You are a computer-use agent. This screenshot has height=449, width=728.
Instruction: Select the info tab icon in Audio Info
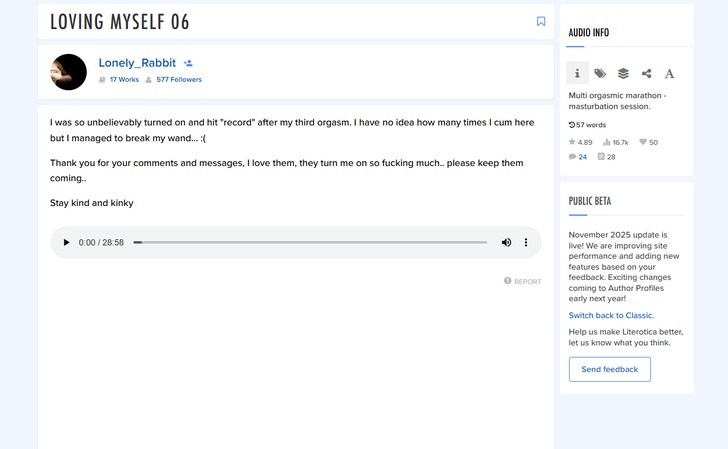577,73
